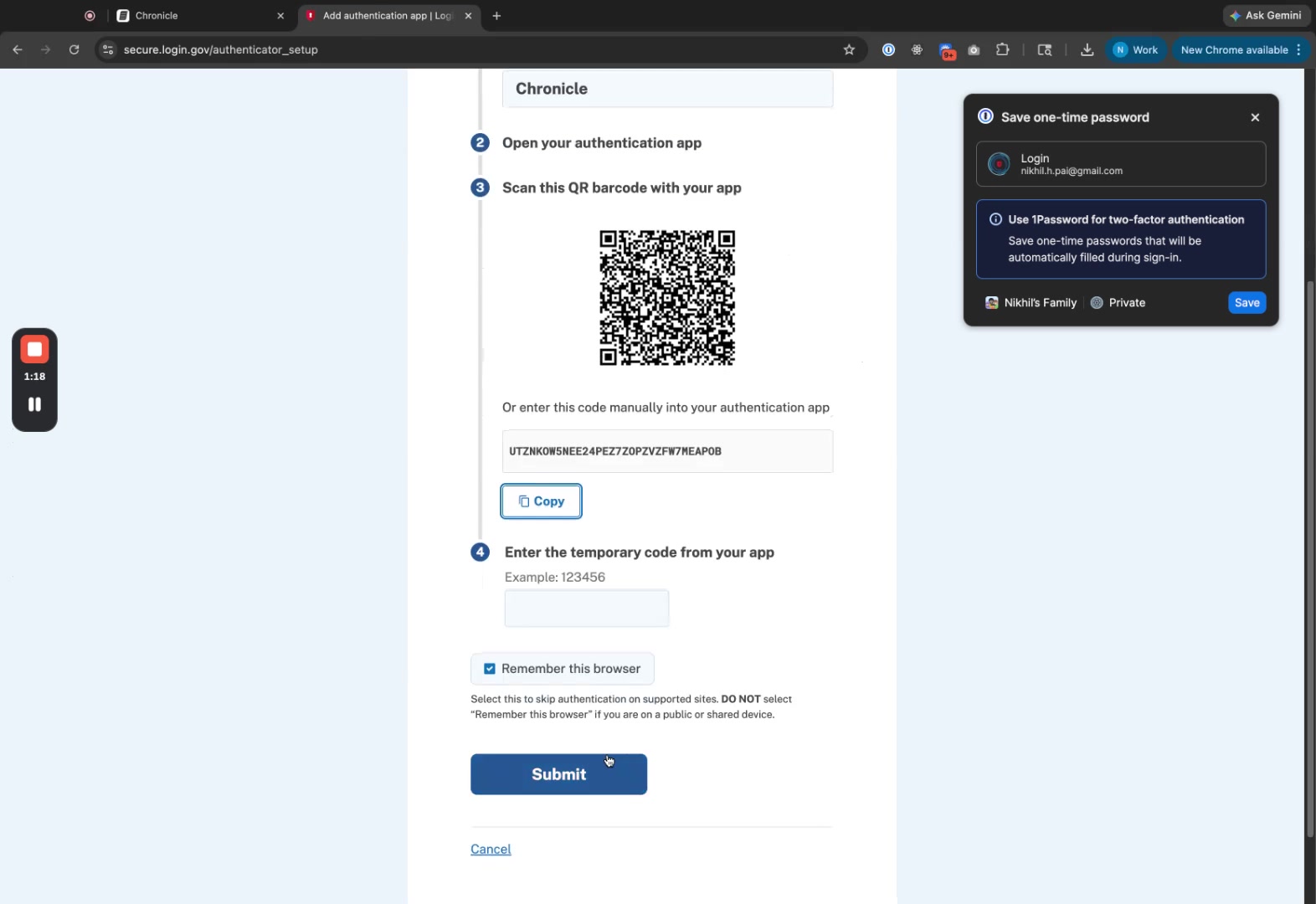Choose the Private vault selector
Screen dimensions: 1316x904
point(1118,303)
